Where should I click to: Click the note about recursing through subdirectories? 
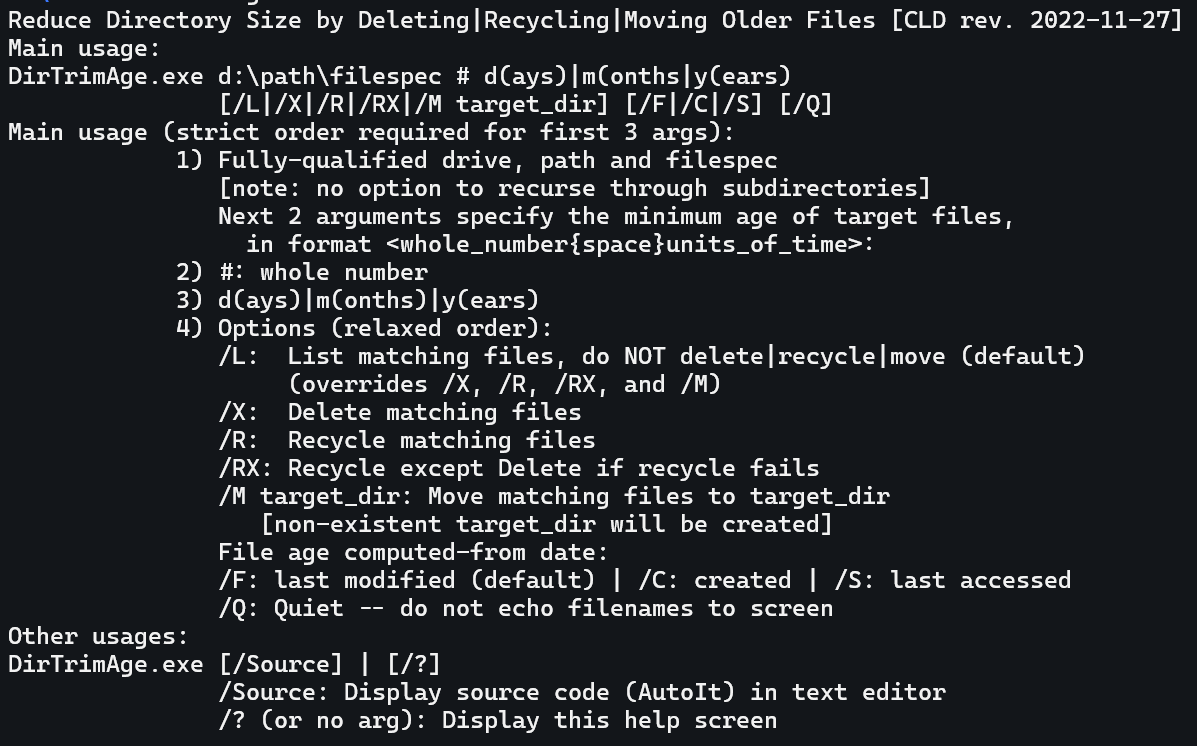coord(574,188)
